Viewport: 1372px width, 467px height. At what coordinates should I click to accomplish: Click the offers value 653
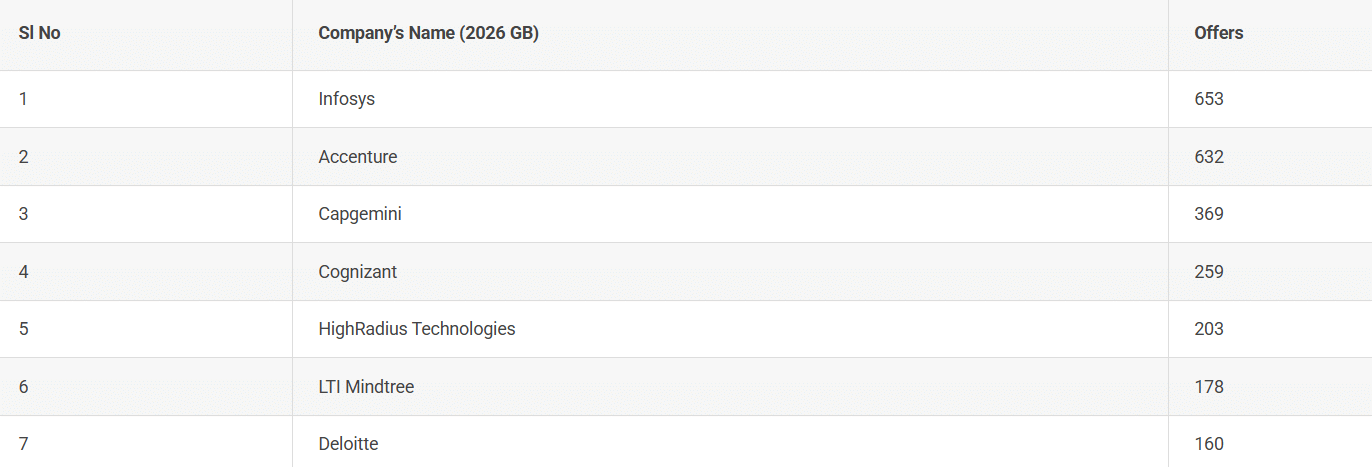click(1209, 99)
